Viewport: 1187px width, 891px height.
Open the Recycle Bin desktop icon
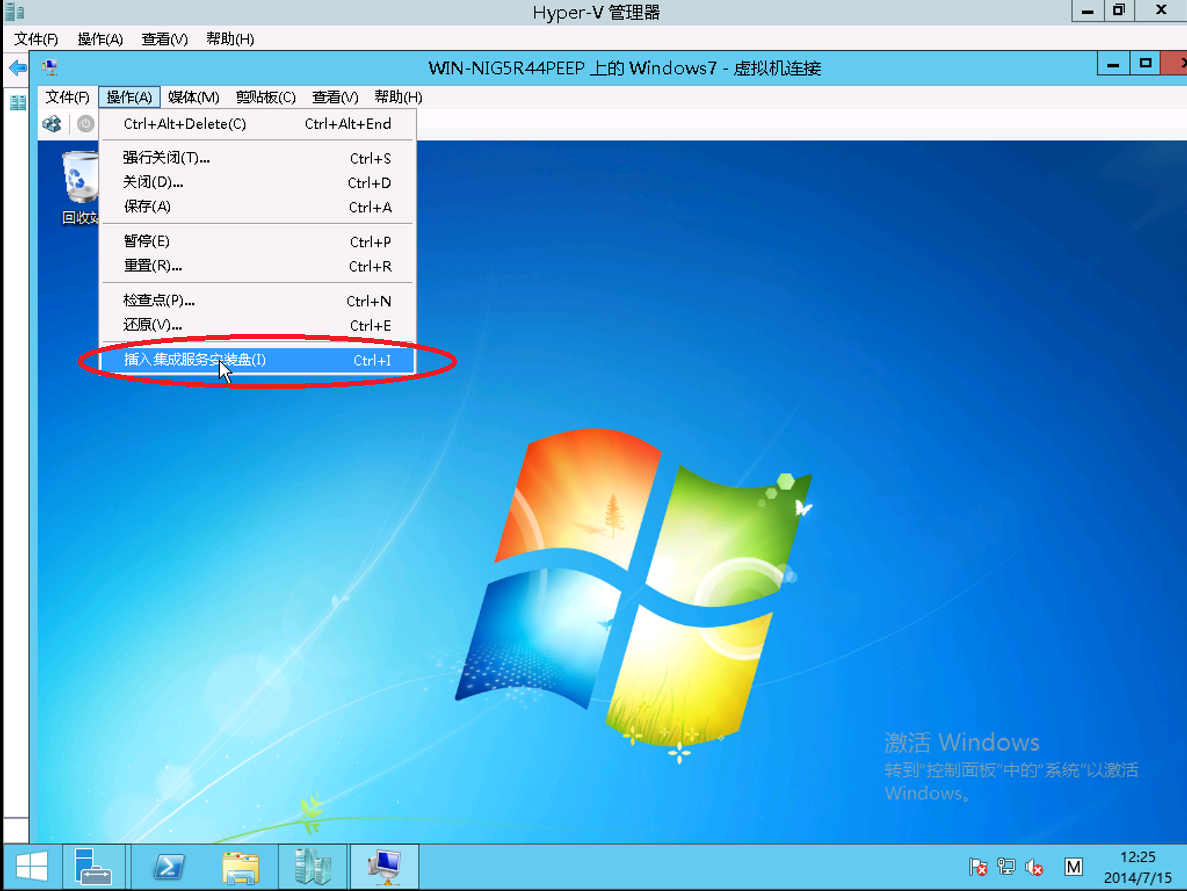80,188
